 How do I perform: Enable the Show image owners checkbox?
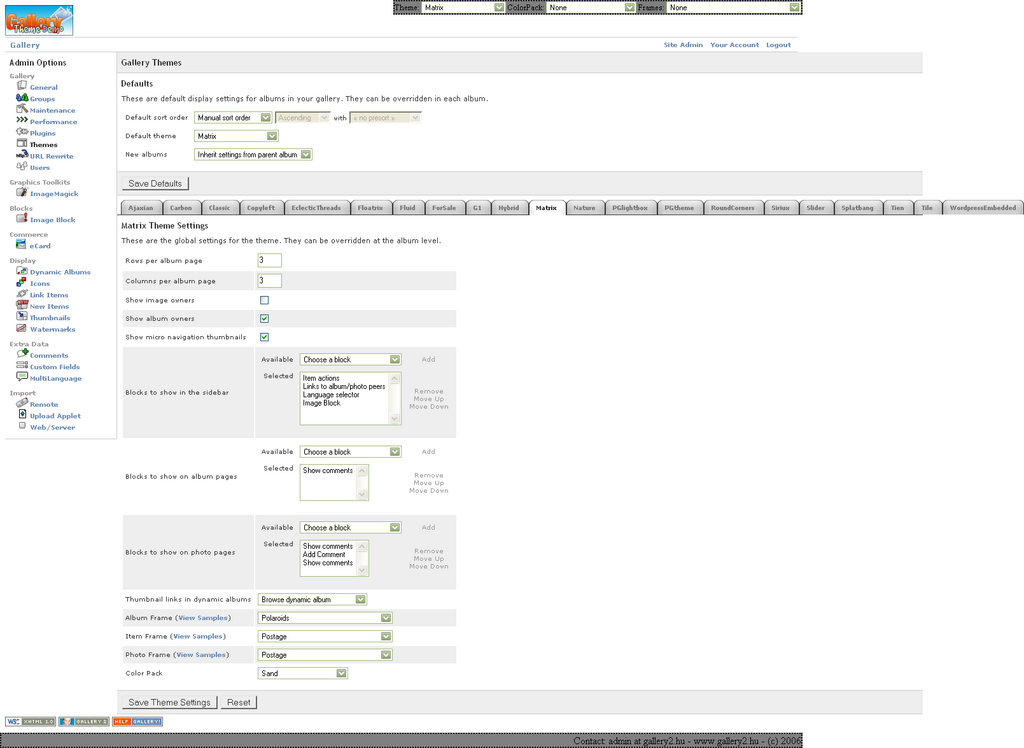(264, 300)
